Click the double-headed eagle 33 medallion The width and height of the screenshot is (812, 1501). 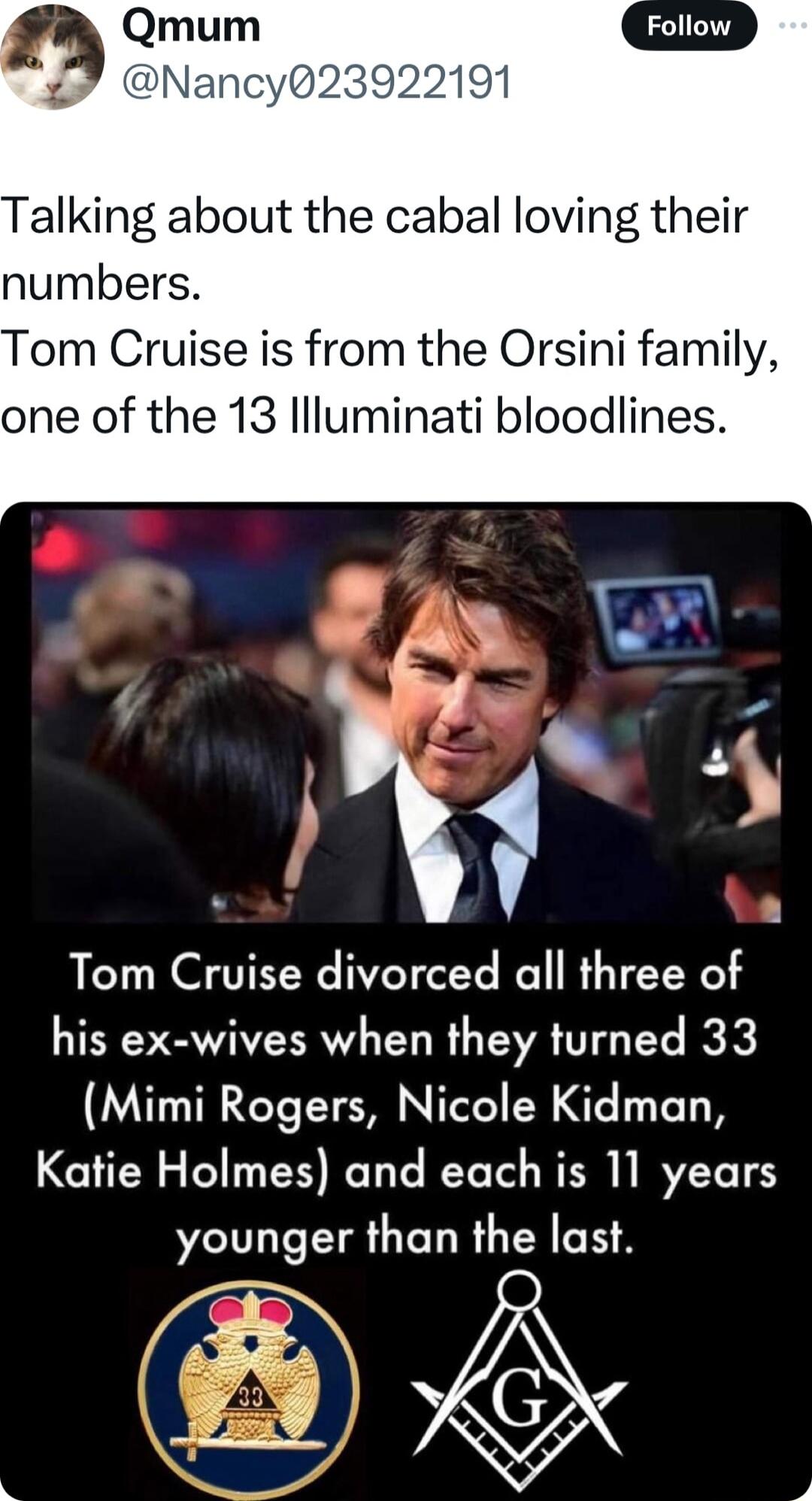248,1376
